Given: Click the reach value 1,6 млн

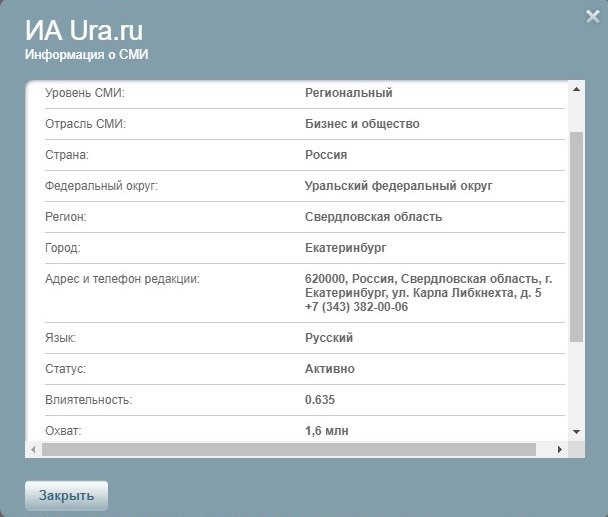Looking at the screenshot, I should pos(326,431).
